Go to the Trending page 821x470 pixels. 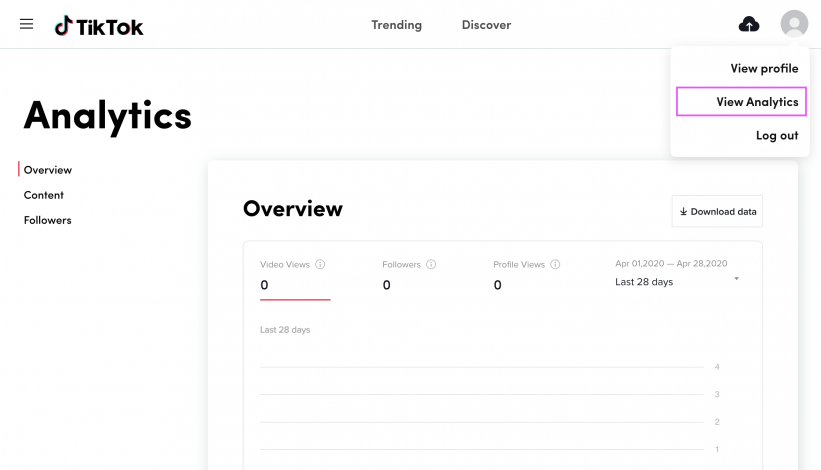point(396,25)
